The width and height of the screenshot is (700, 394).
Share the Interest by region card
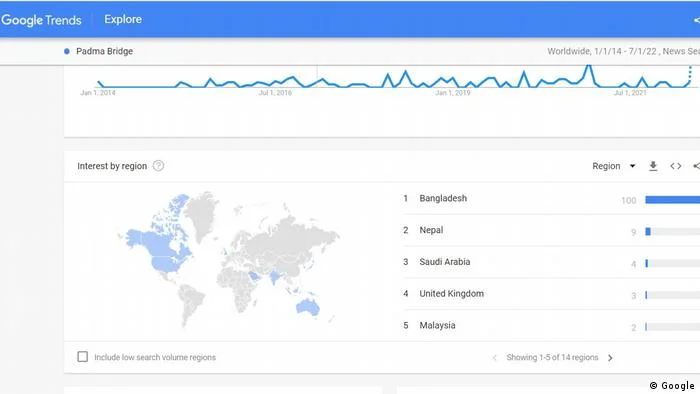point(696,166)
